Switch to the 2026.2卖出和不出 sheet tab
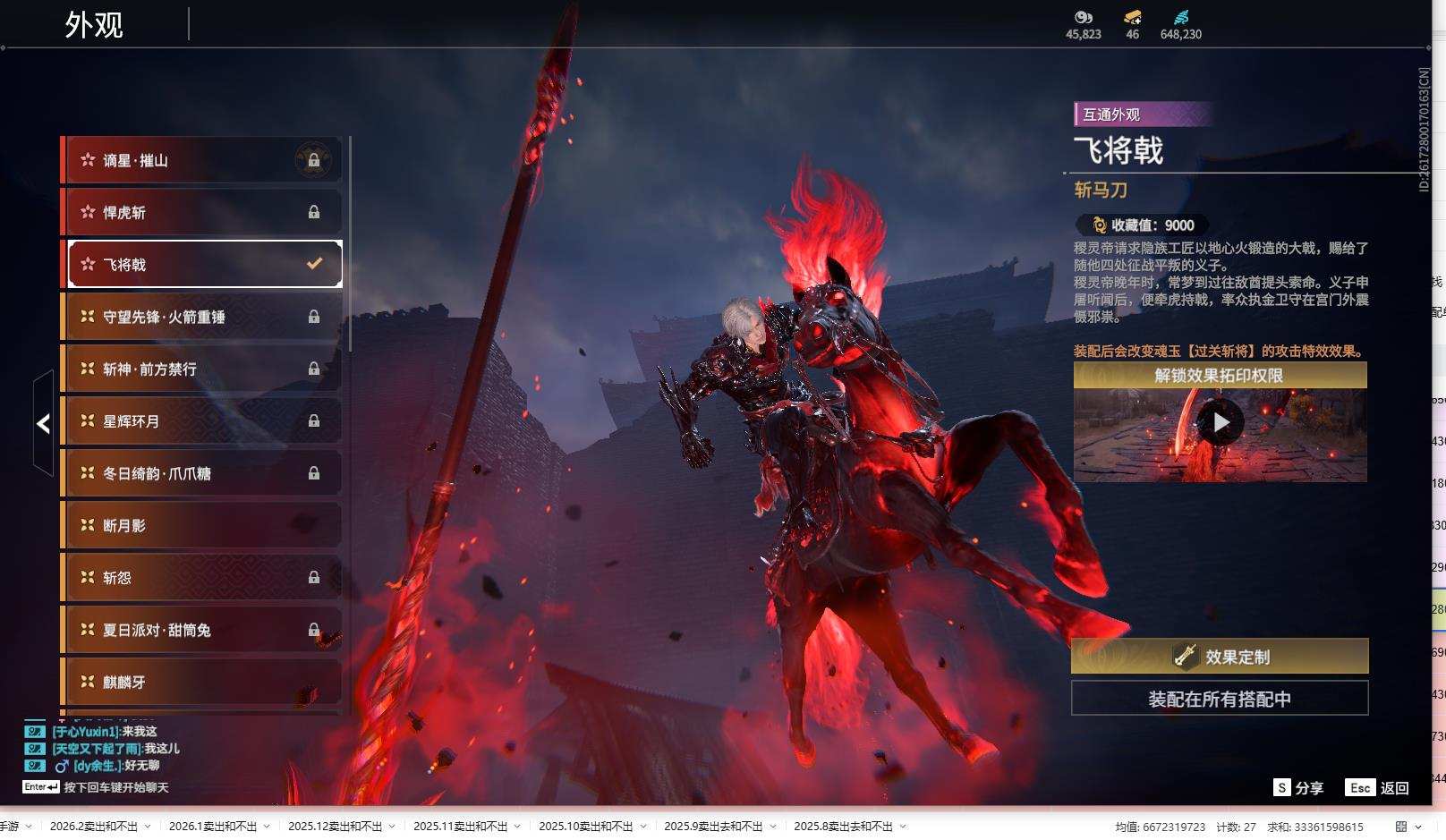 click(x=94, y=827)
